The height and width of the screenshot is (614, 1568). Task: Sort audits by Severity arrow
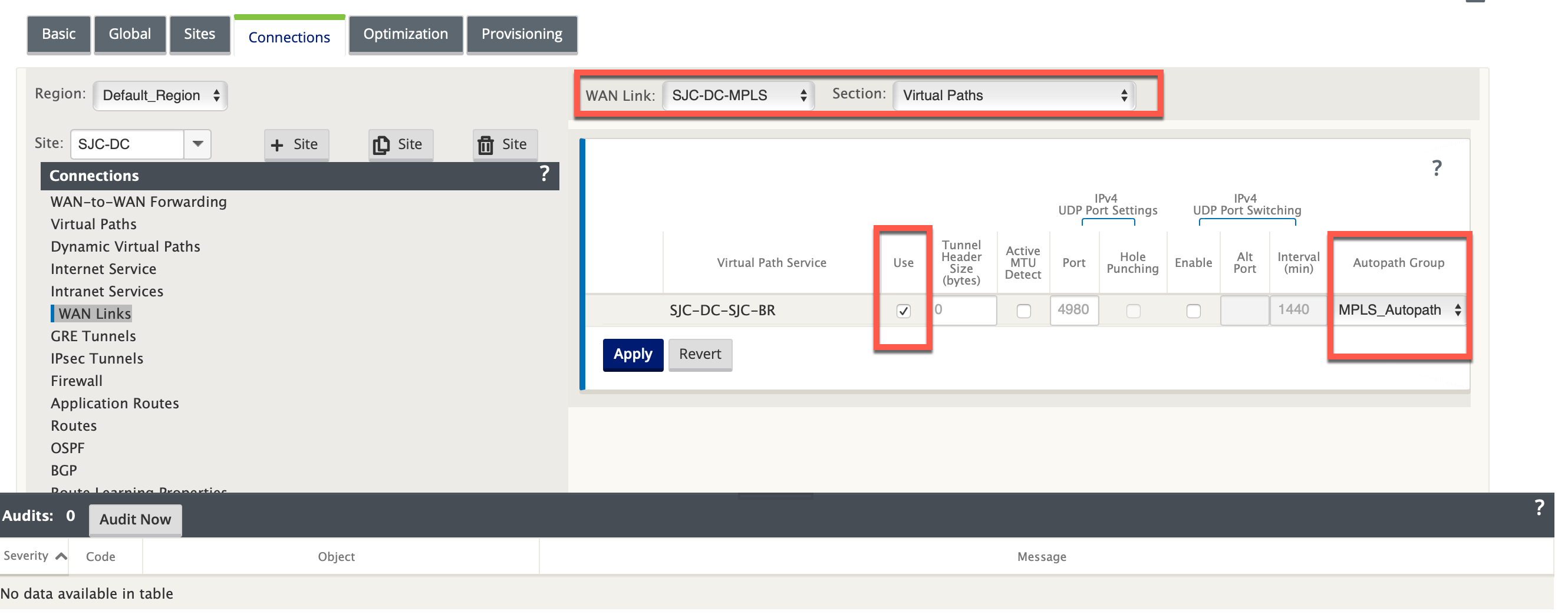(x=61, y=556)
